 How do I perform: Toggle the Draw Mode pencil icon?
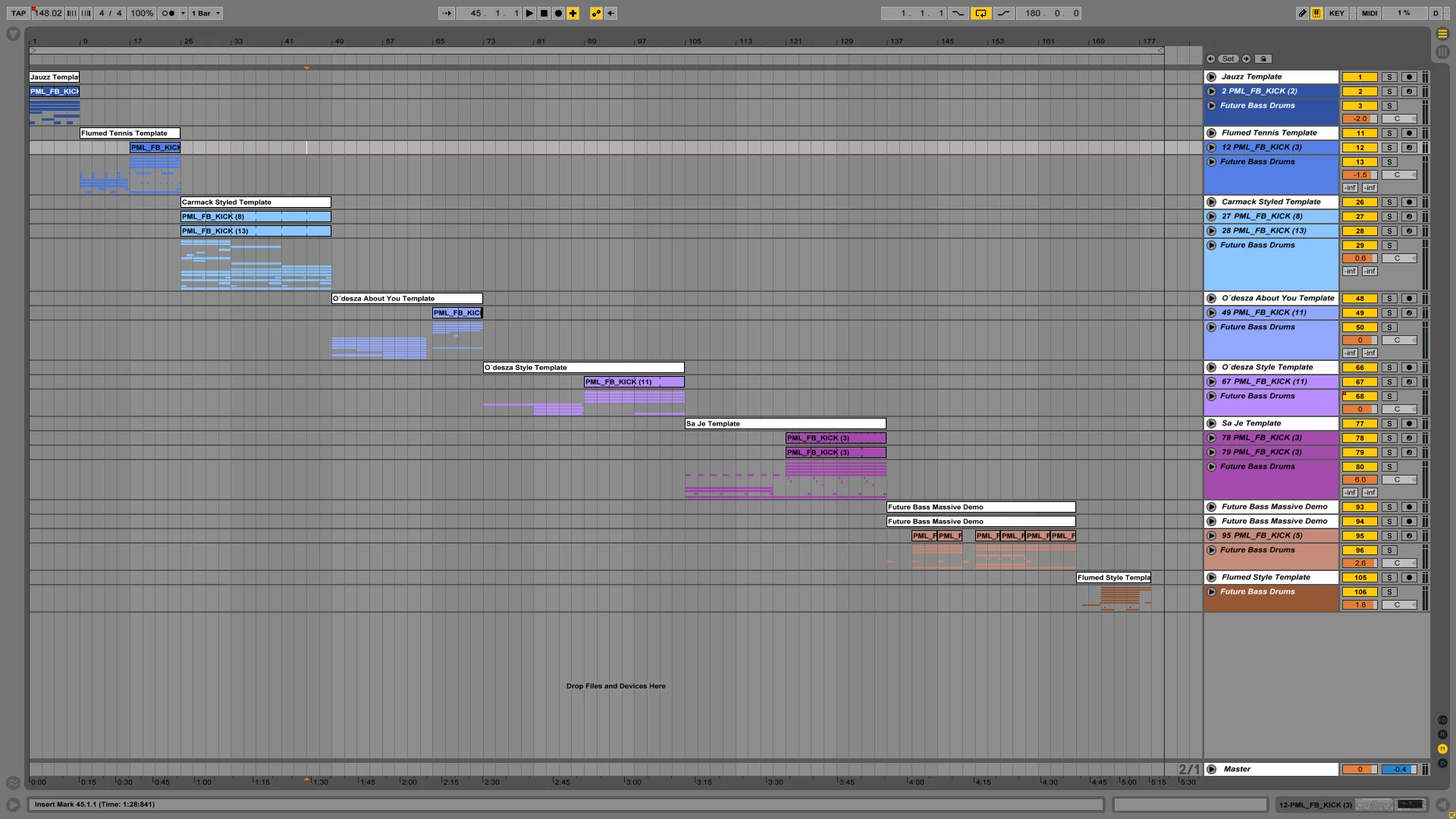point(1302,13)
